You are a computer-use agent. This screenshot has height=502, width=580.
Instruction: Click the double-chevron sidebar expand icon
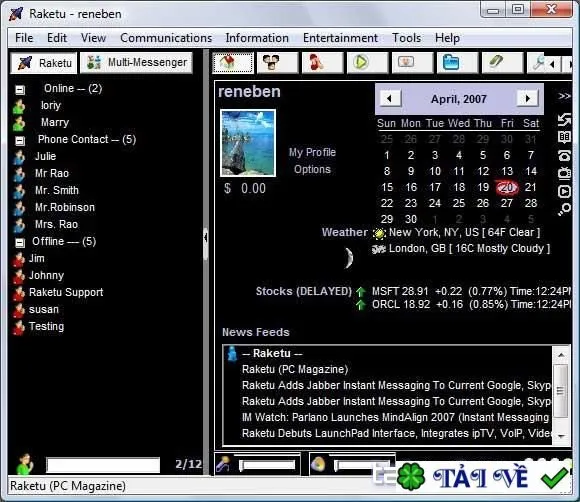tap(564, 96)
